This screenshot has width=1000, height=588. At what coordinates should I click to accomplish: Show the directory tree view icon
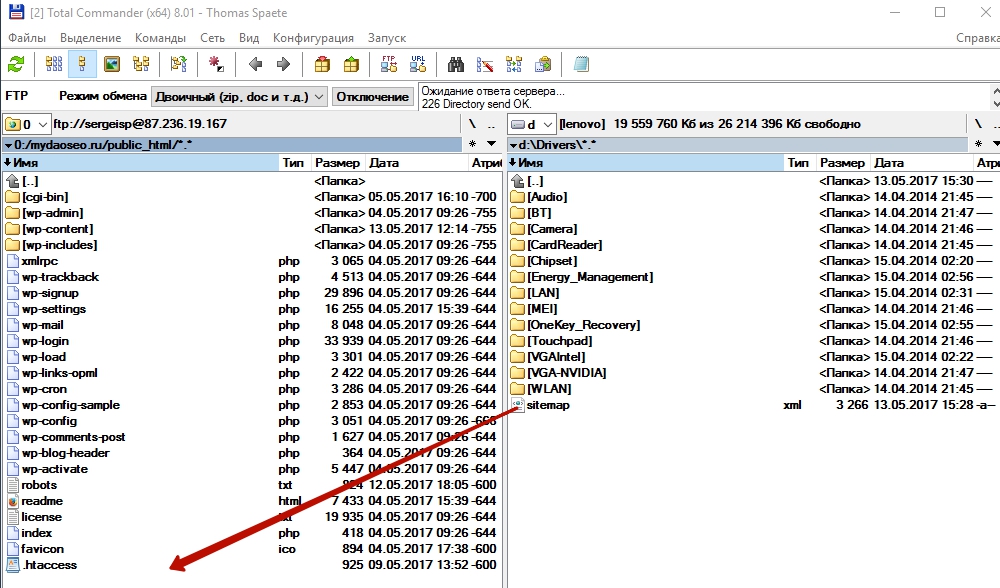point(141,64)
